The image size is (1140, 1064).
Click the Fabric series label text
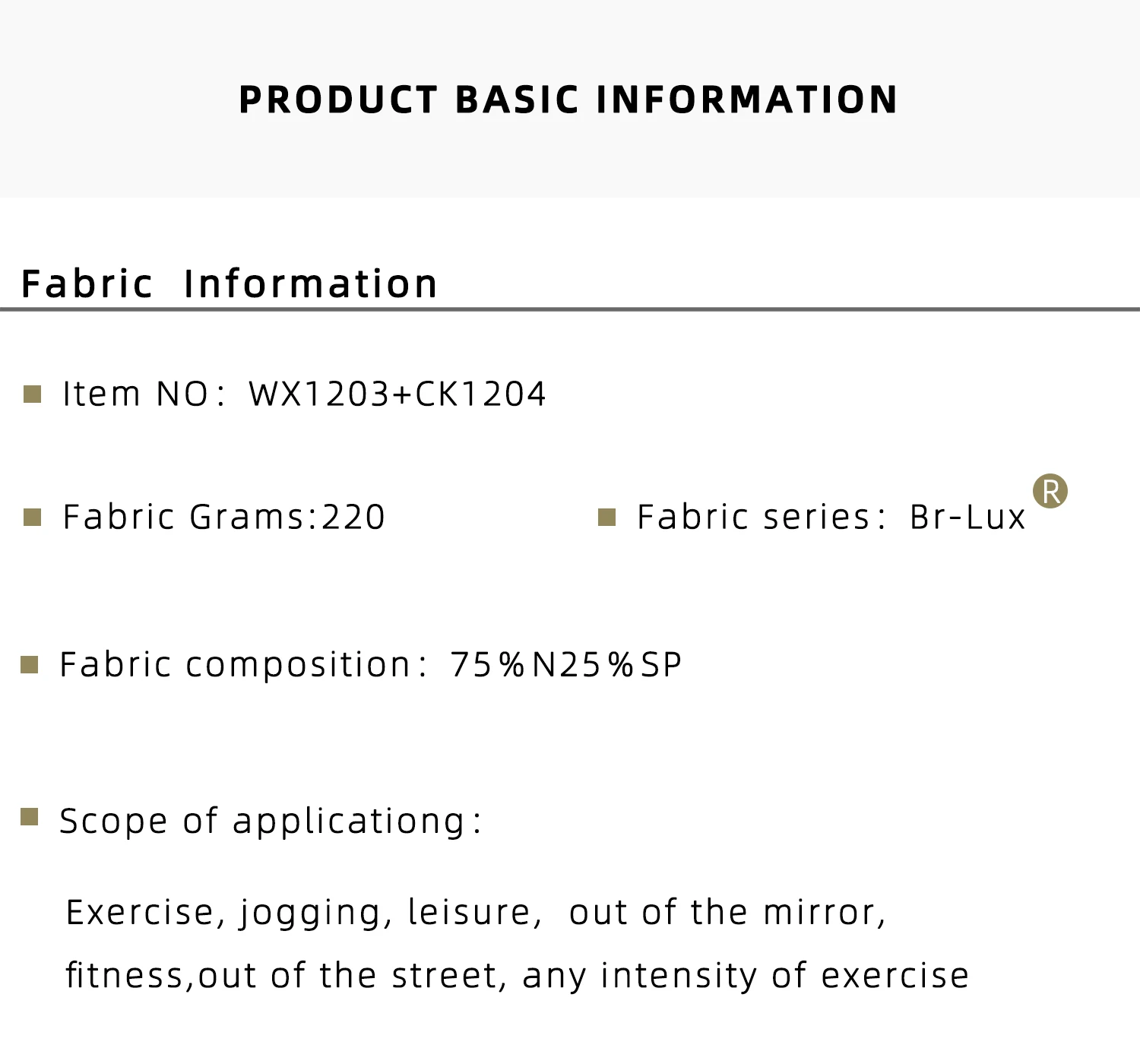(762, 518)
